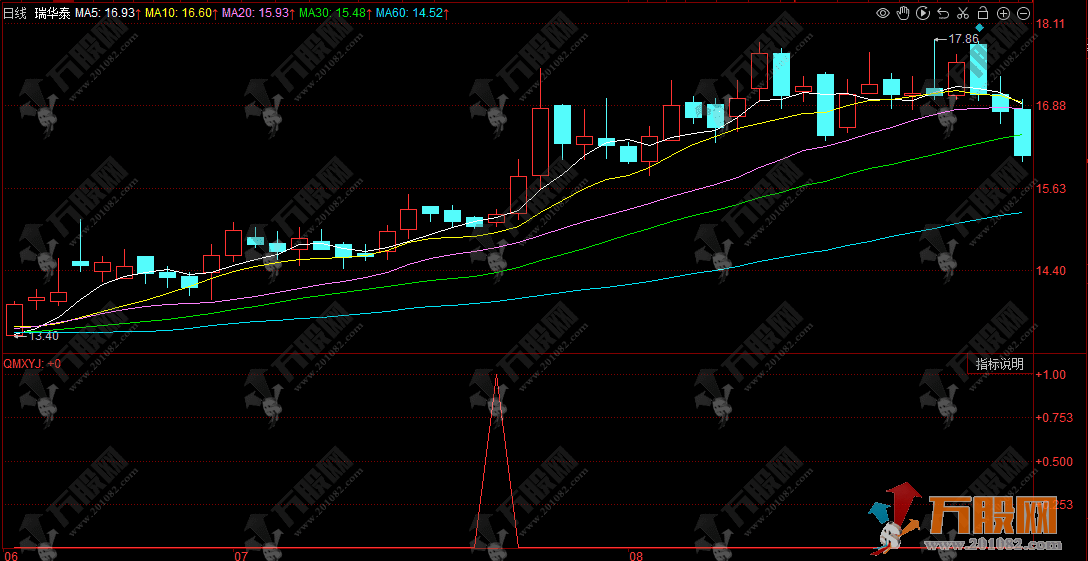Select the hand pan tool
This screenshot has width=1088, height=561.
[x=902, y=13]
